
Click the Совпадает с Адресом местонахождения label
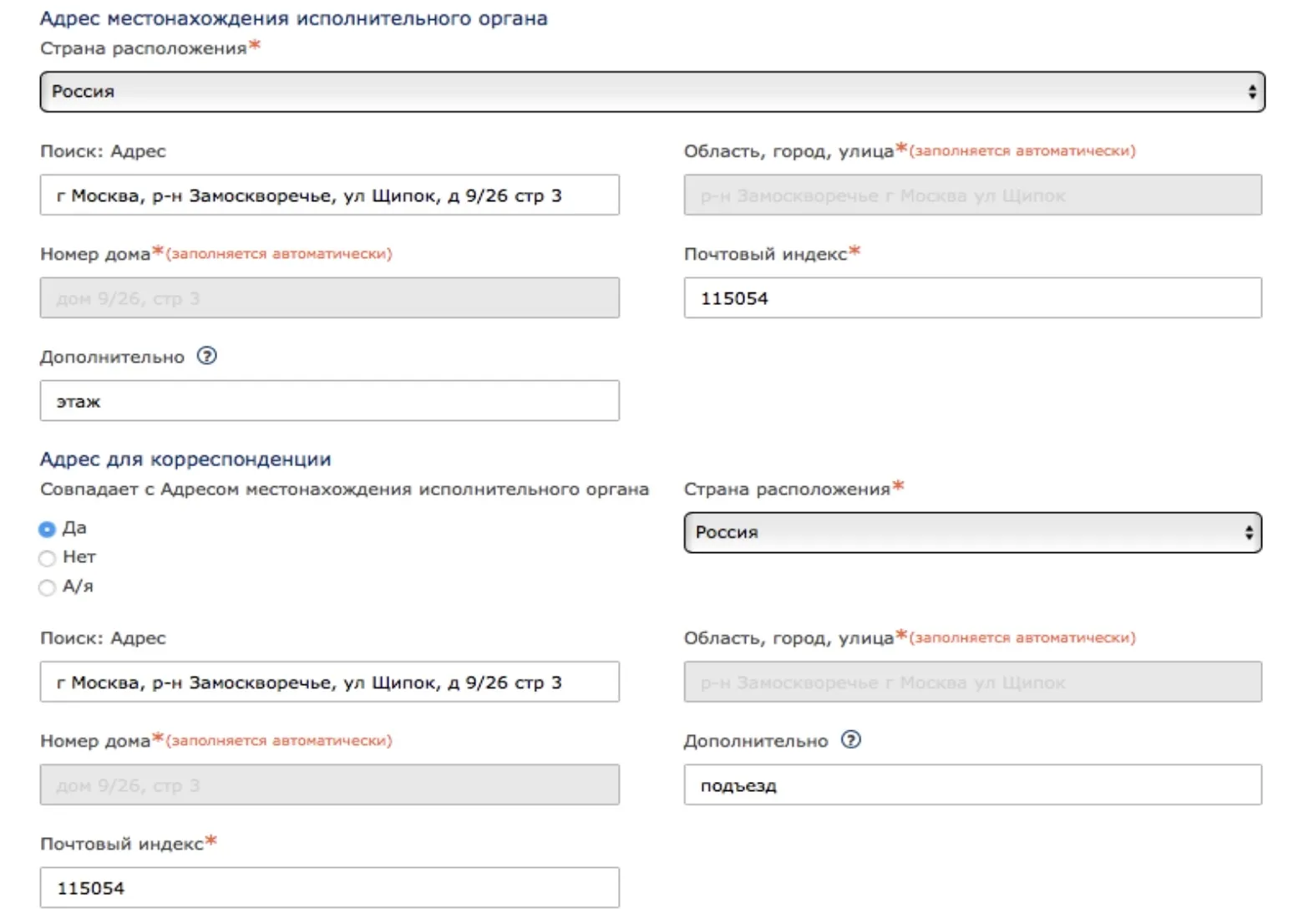(x=344, y=490)
